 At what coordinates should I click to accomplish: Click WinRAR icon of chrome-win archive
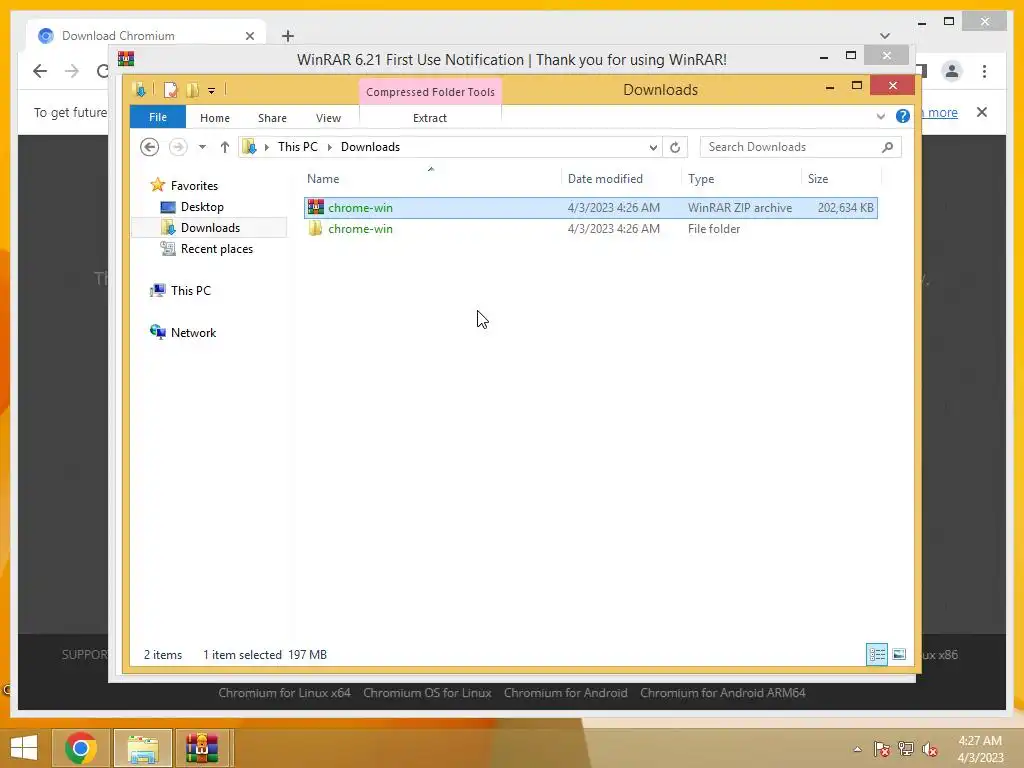click(316, 207)
